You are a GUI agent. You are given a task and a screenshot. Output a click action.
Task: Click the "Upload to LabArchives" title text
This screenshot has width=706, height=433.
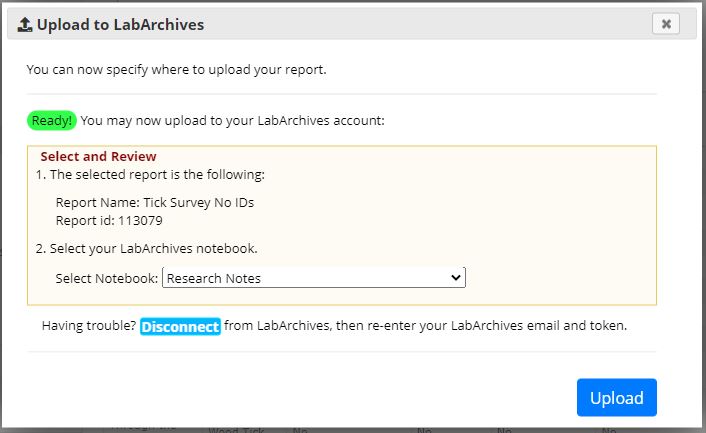(x=120, y=24)
